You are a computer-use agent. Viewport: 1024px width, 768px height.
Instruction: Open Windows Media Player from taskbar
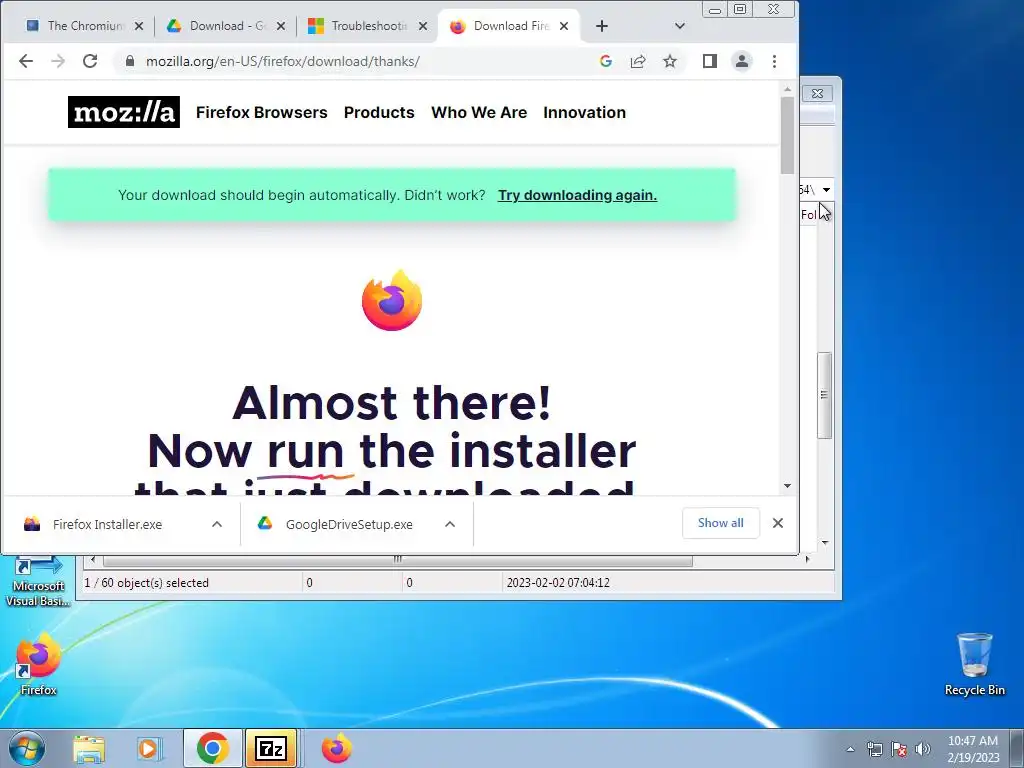click(x=150, y=748)
